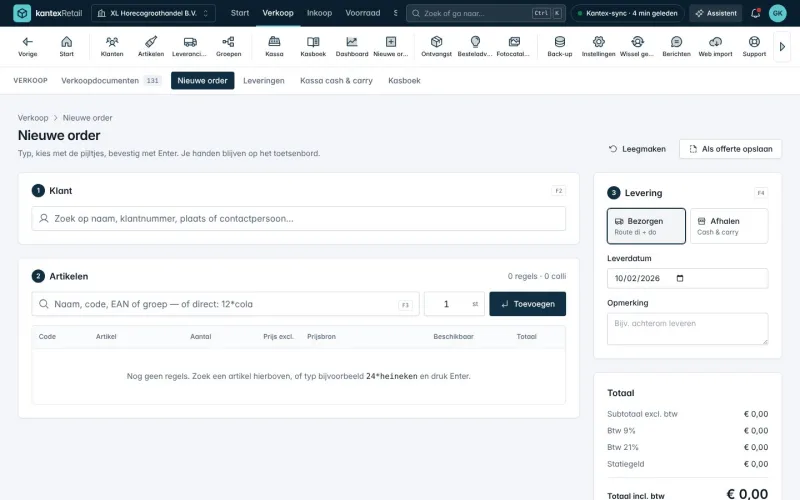Image resolution: width=800 pixels, height=500 pixels.
Task: Open the Fotocatalogus toolbar icon
Action: [514, 46]
